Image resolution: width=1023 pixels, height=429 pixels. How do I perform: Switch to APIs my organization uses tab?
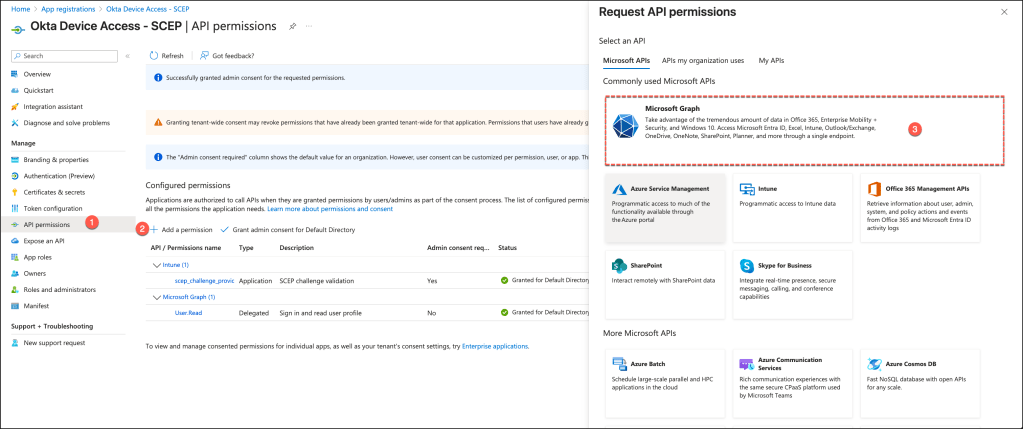(702, 61)
